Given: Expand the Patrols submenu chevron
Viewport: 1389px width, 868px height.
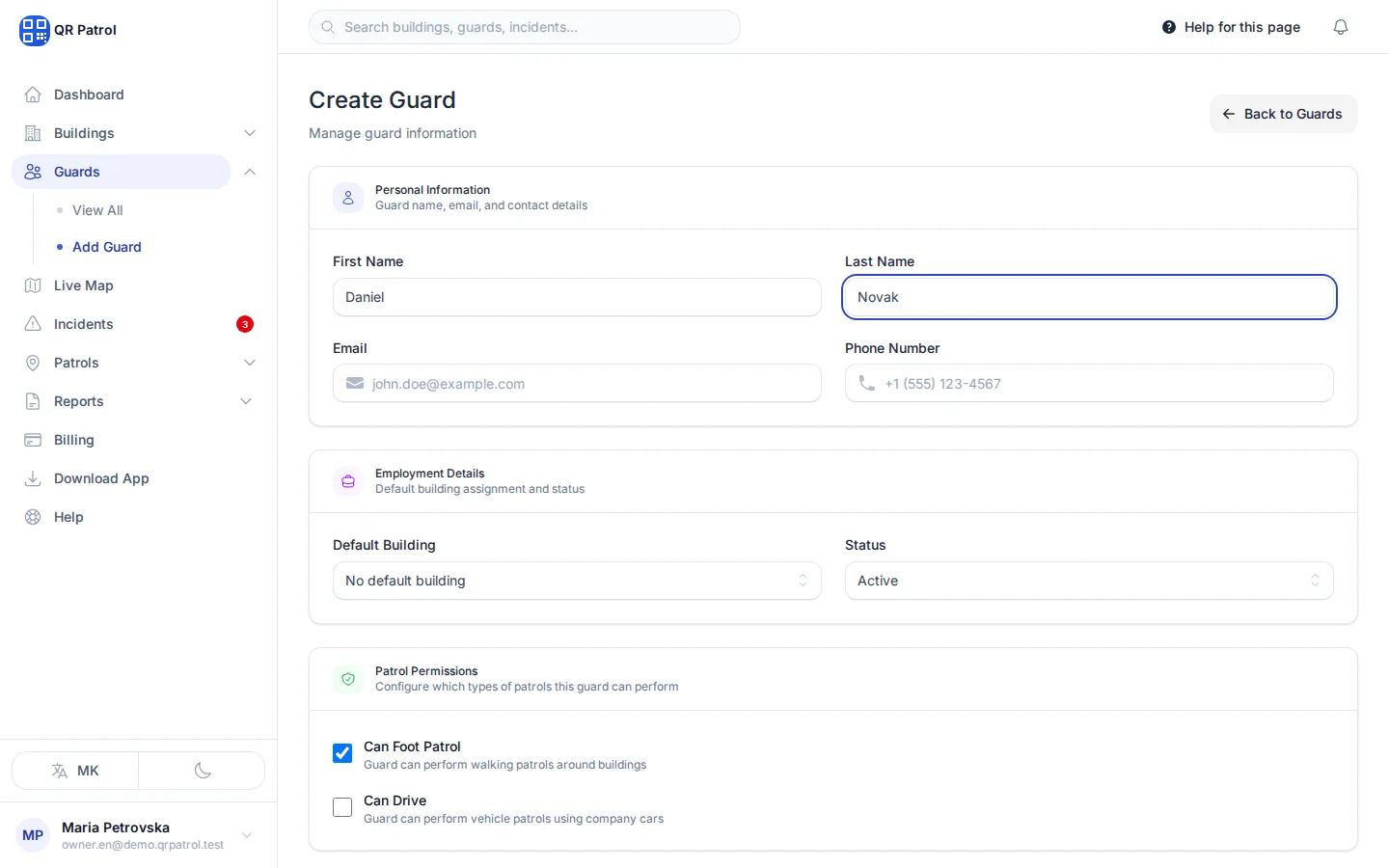Looking at the screenshot, I should coord(250,363).
